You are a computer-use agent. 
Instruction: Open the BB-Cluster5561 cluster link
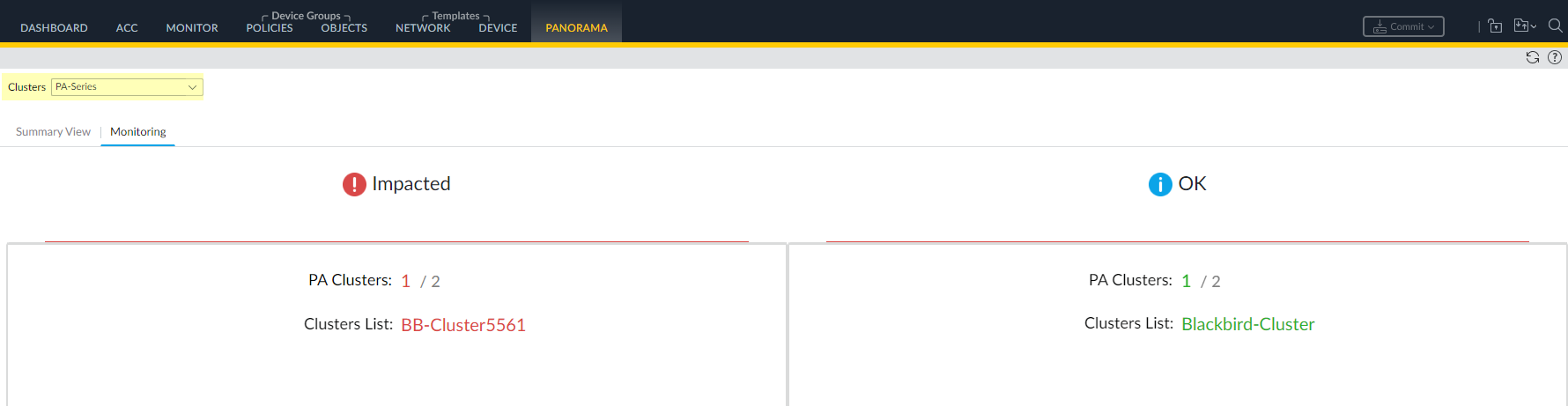pos(463,325)
